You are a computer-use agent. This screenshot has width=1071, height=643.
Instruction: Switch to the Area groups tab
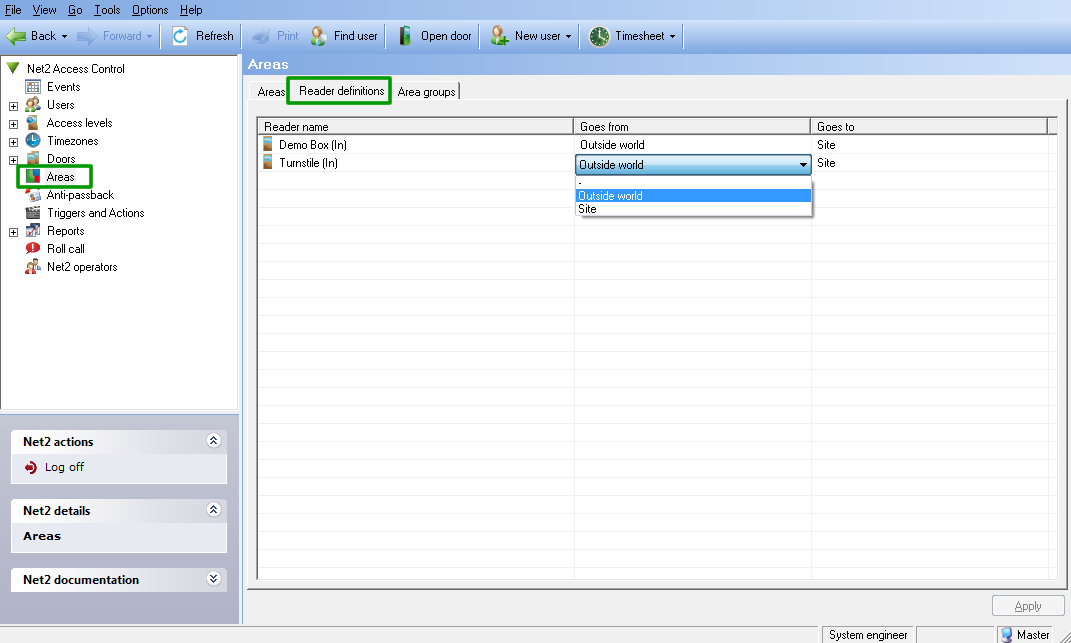click(x=426, y=92)
